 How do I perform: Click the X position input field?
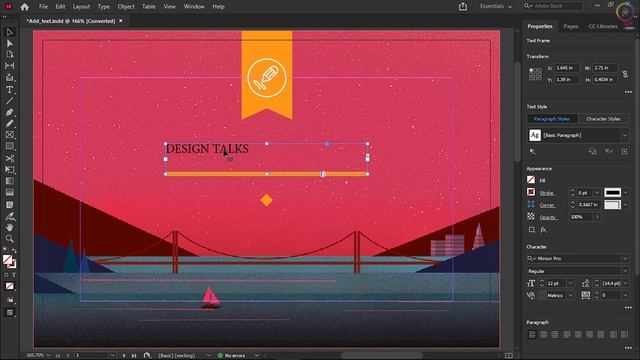point(567,68)
